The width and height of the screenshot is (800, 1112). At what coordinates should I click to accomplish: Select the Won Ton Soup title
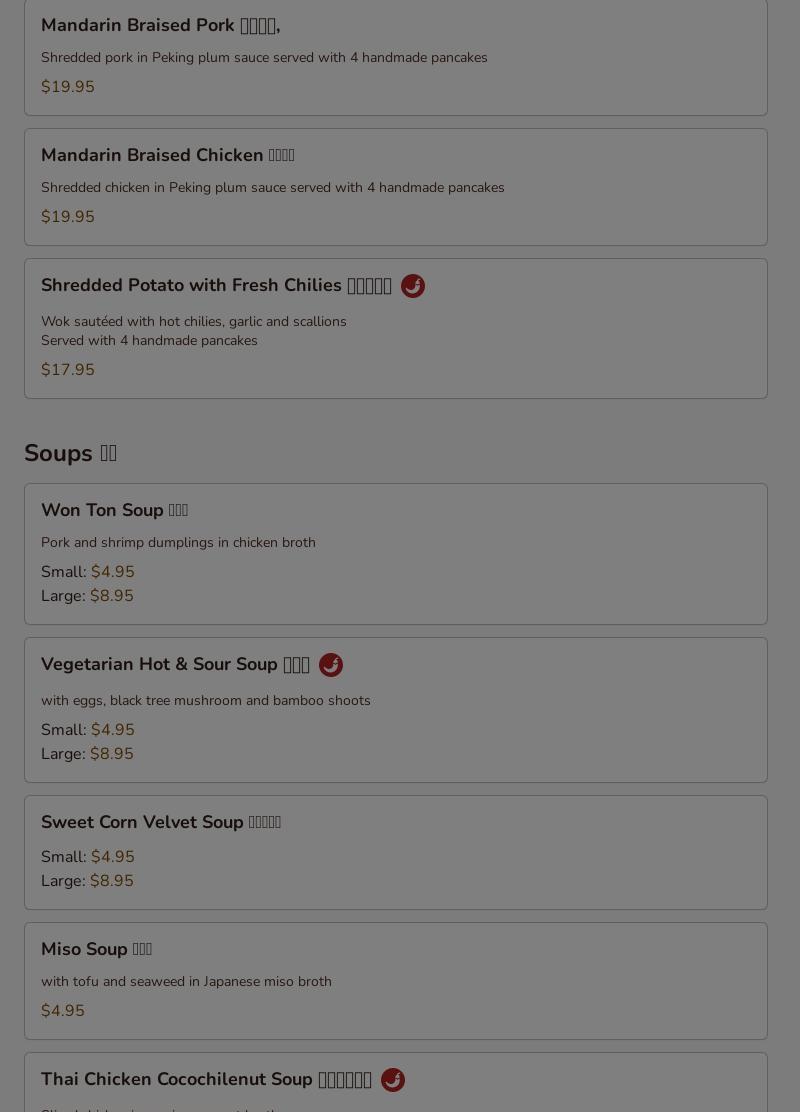tap(114, 511)
